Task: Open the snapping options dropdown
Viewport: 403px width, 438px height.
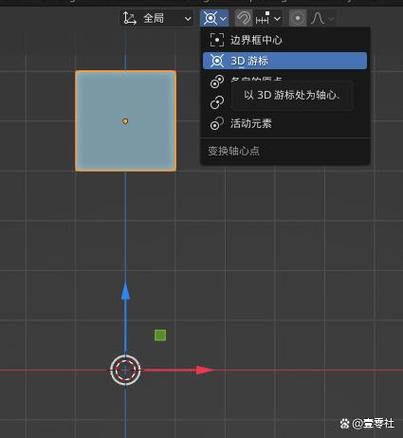Action: (x=268, y=18)
